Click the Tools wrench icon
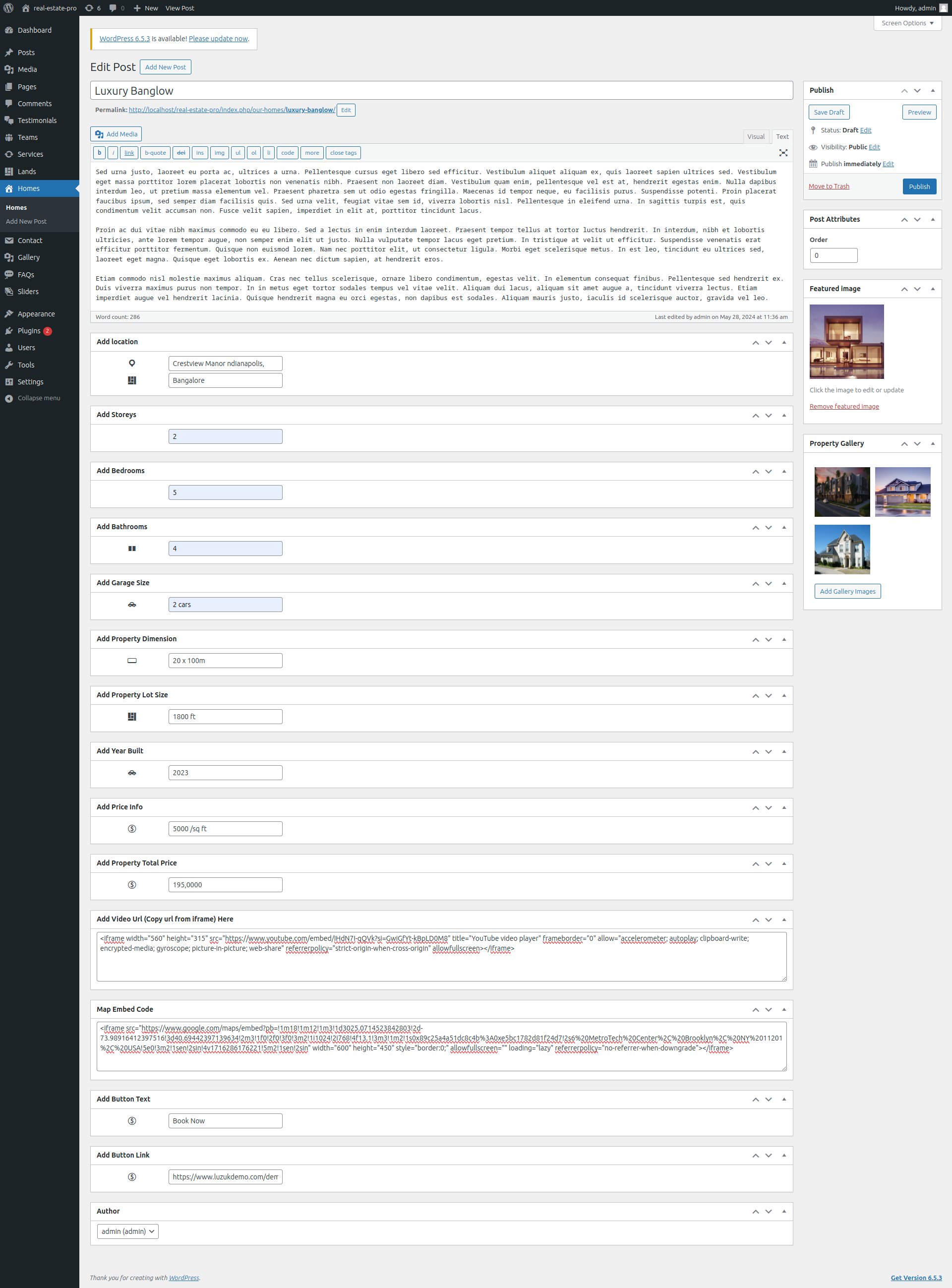 (x=8, y=366)
